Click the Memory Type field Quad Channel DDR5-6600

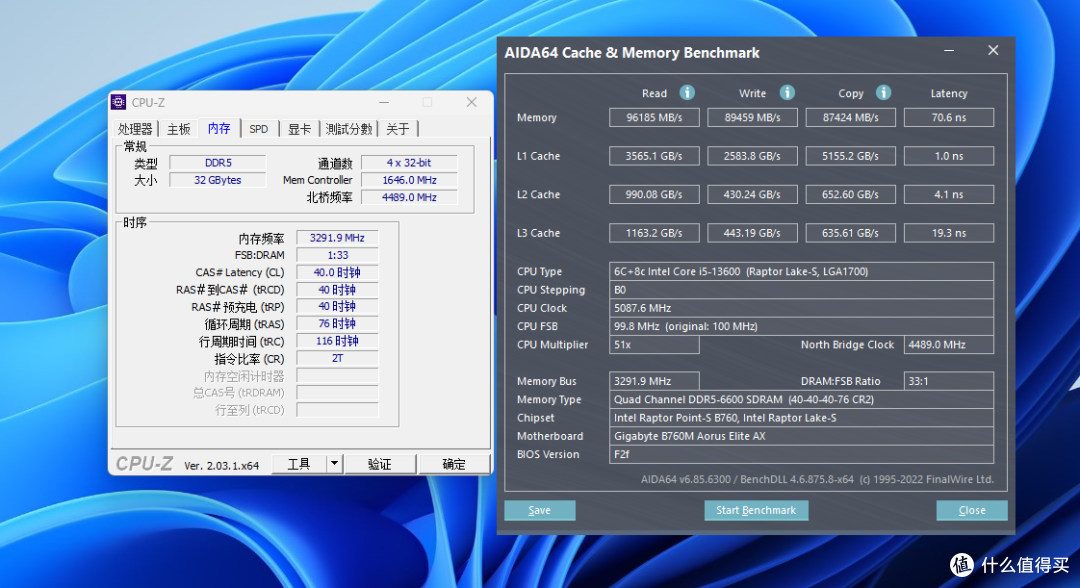coord(802,399)
